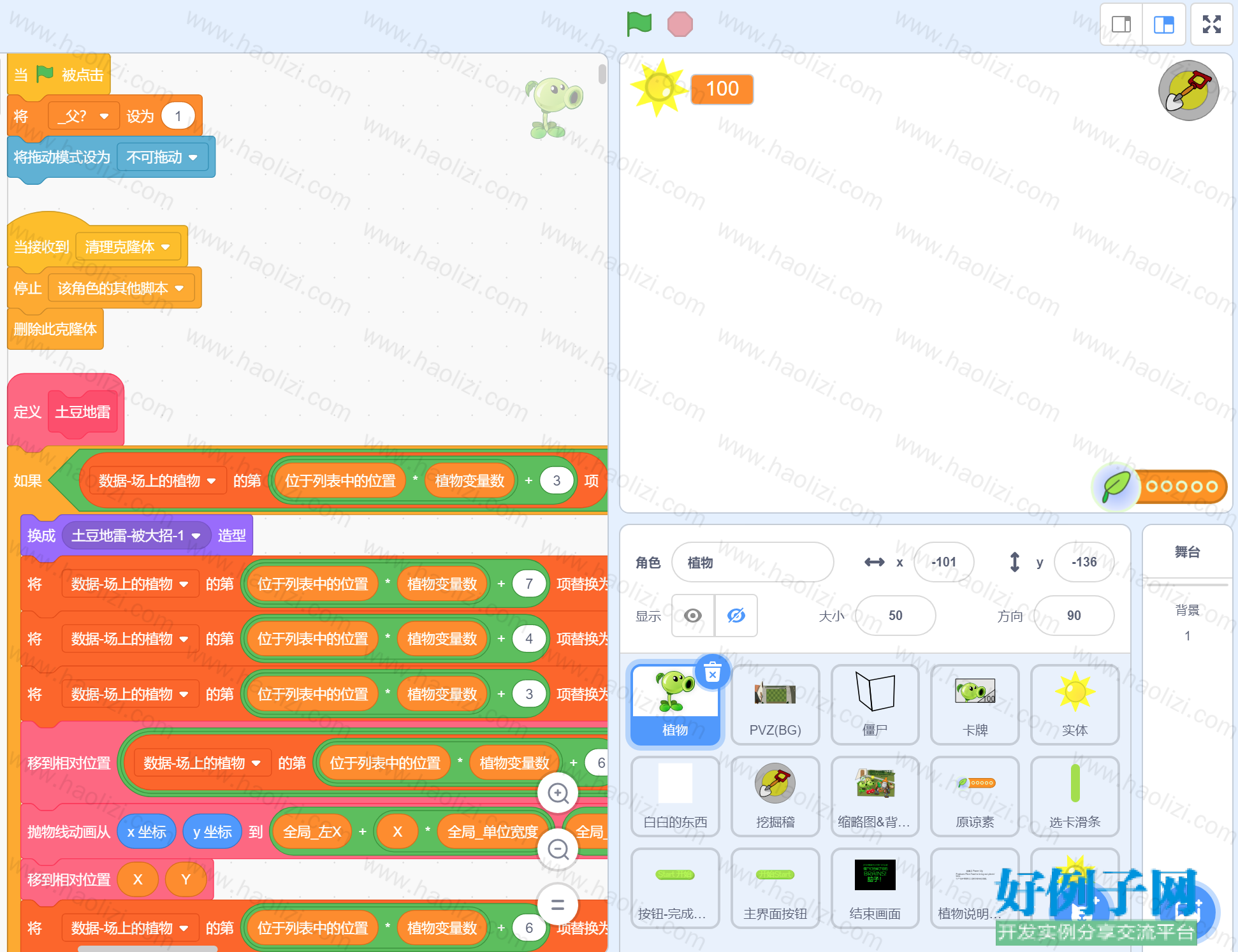Click the vertical scrollbar of the code workspace
Viewport: 1238px width, 952px height.
pyautogui.click(x=602, y=74)
